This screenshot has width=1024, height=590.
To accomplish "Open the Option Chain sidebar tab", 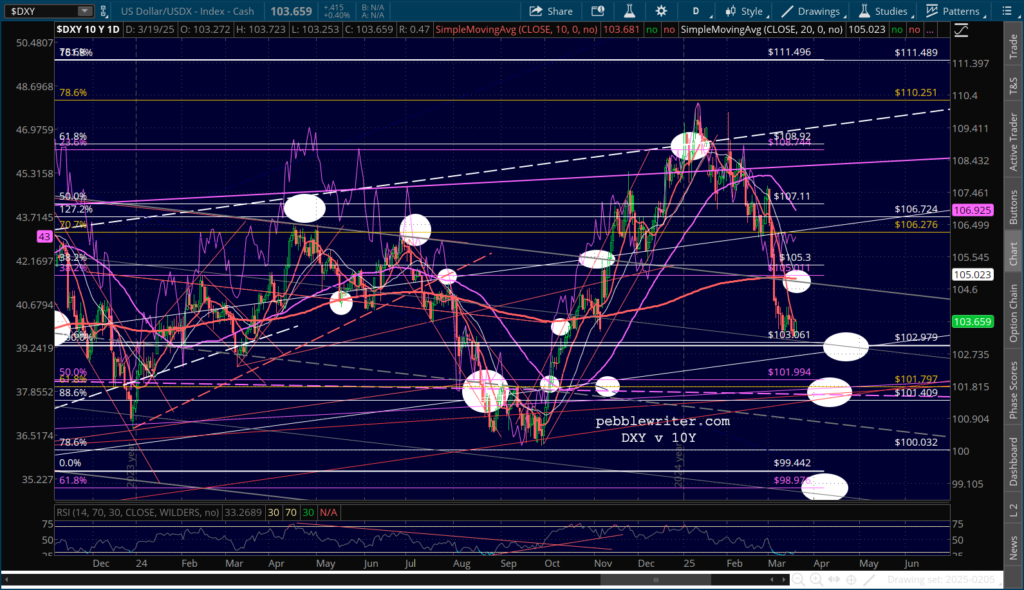I will 1012,311.
